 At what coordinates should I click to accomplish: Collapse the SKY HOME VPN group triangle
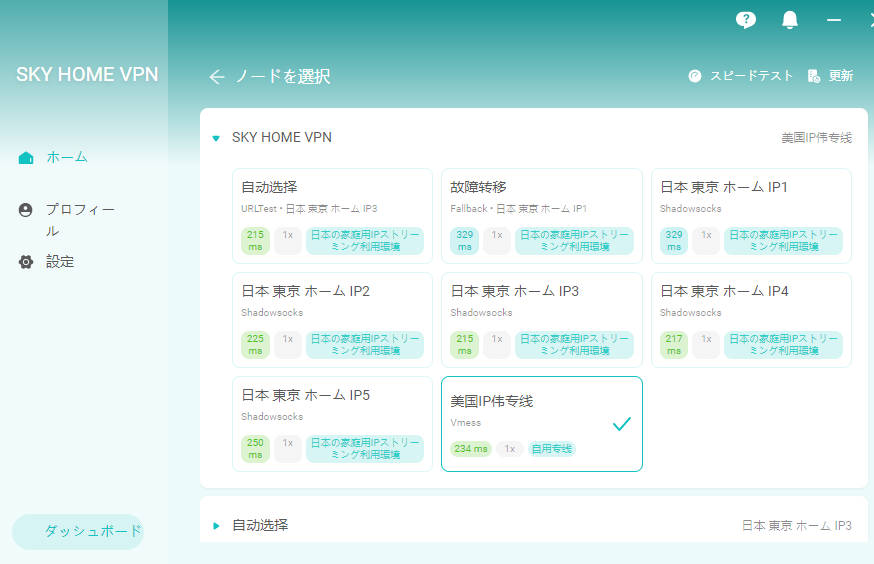pyautogui.click(x=216, y=138)
